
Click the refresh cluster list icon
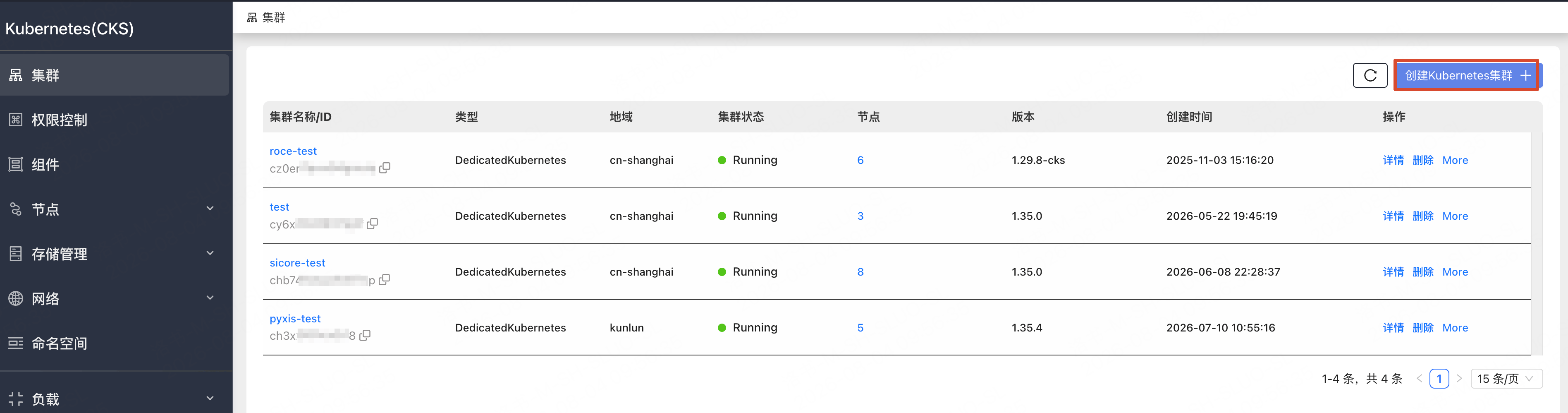click(1370, 76)
